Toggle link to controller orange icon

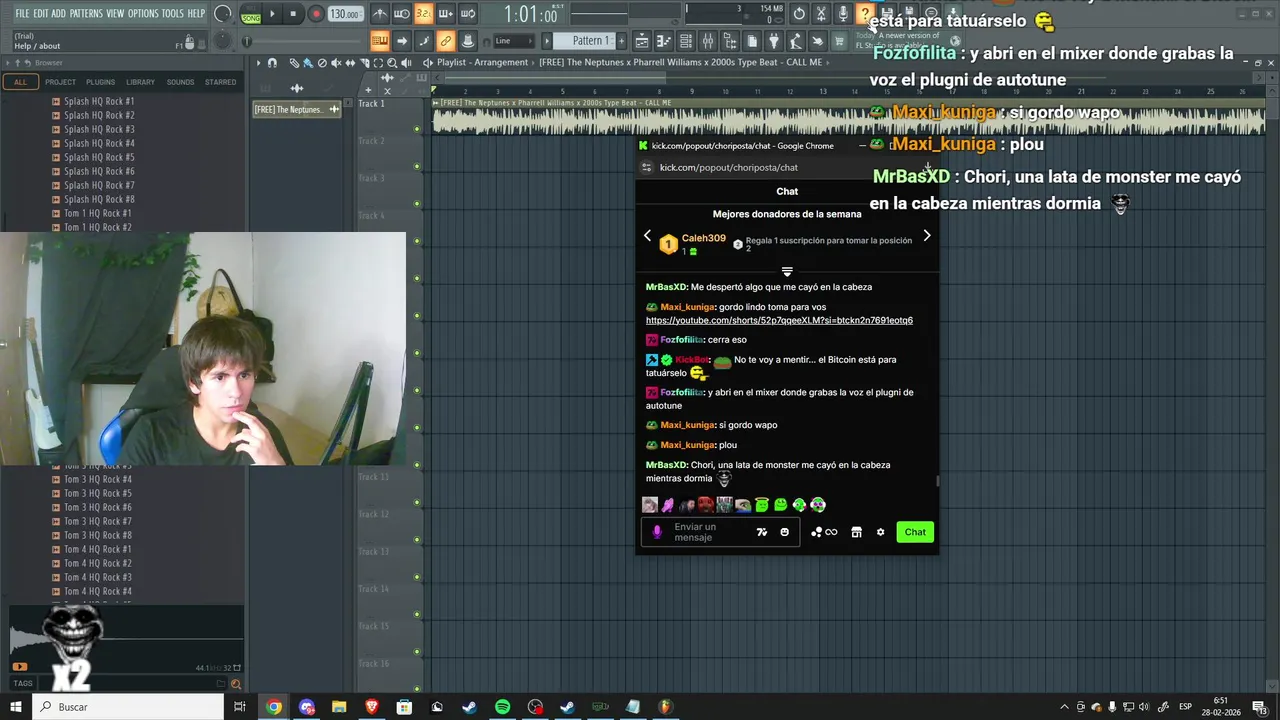point(446,41)
